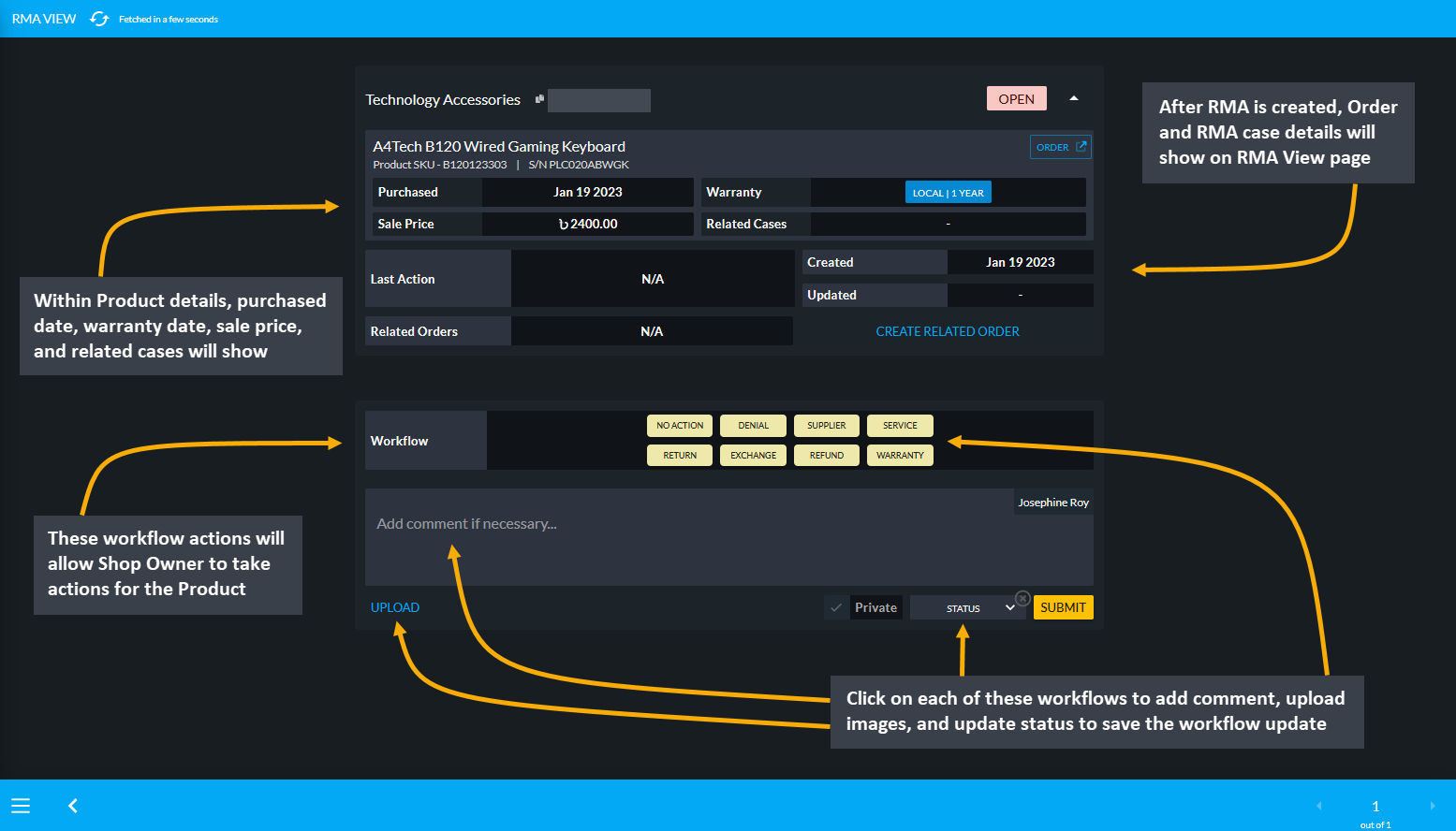Open the hamburger menu icon
The width and height of the screenshot is (1456, 831).
21,806
